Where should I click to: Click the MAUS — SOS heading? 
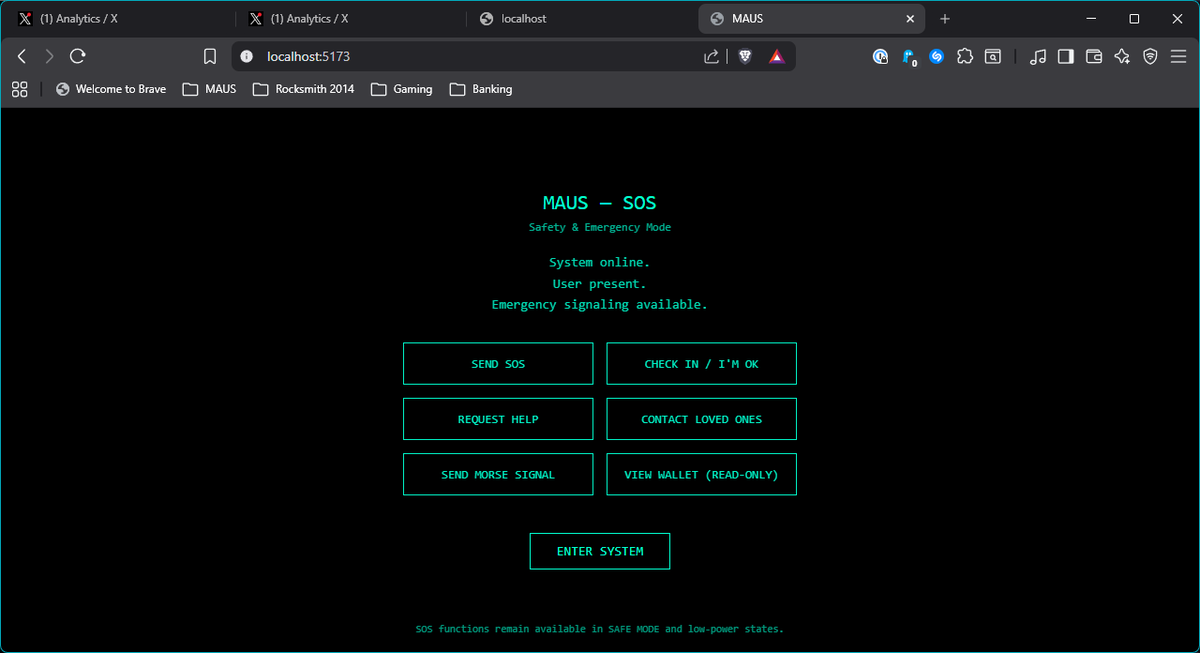point(600,203)
